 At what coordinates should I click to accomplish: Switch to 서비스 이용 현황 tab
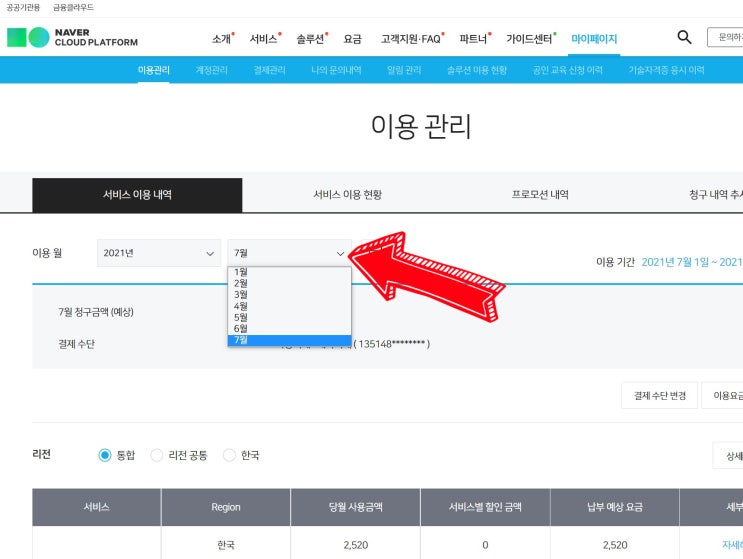[x=347, y=195]
